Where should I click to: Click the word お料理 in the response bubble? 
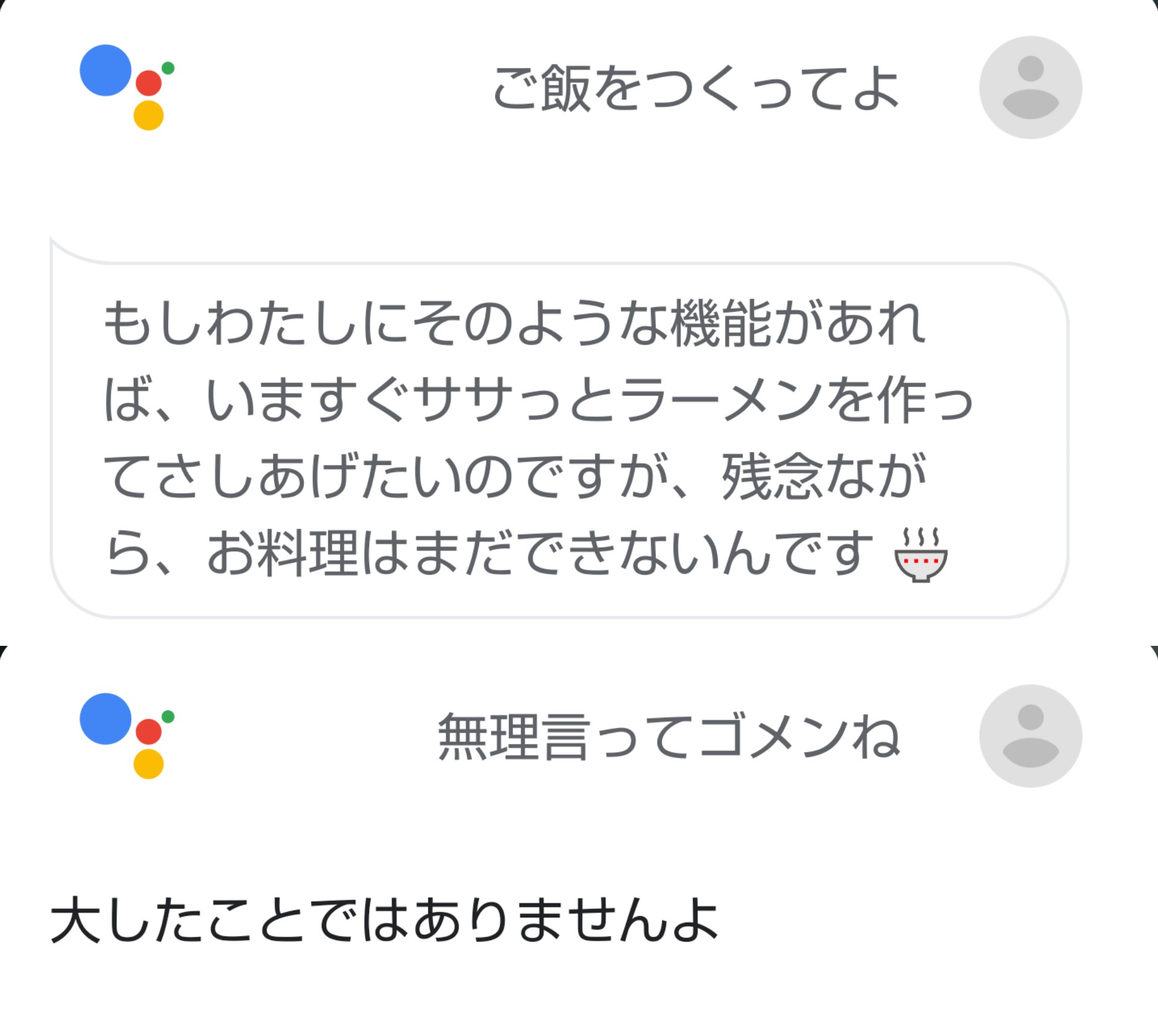[x=282, y=554]
